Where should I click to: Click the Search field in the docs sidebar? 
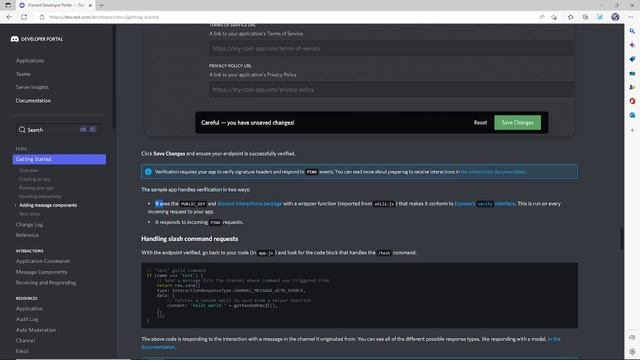pos(57,130)
